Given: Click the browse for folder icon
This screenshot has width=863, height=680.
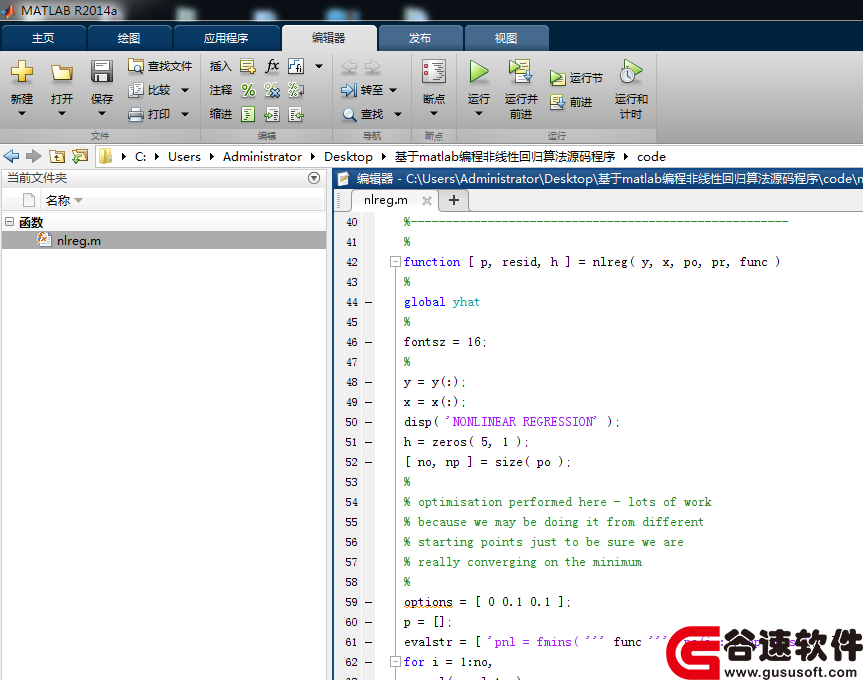Looking at the screenshot, I should pos(80,157).
